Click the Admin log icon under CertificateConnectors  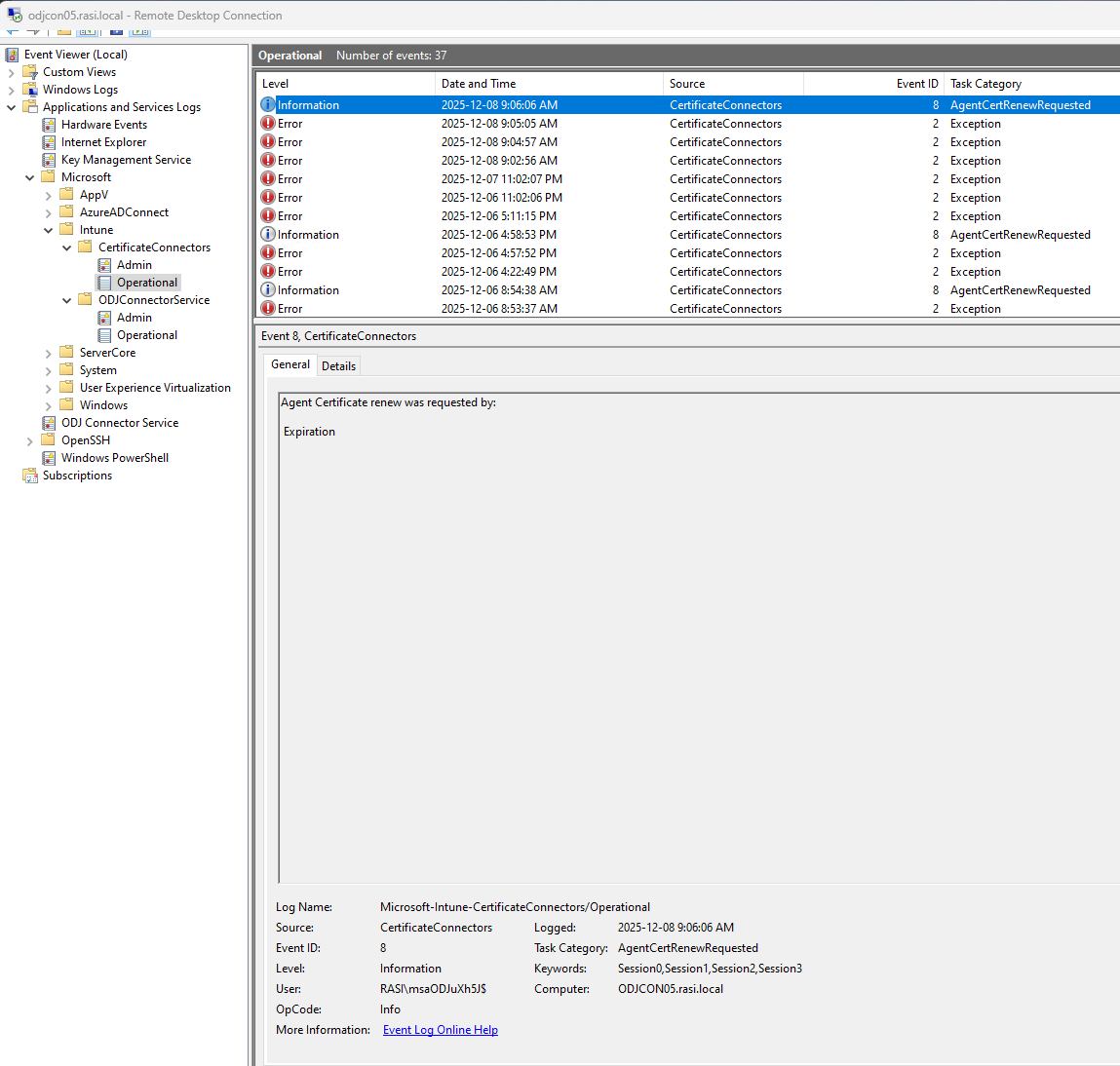(x=104, y=265)
